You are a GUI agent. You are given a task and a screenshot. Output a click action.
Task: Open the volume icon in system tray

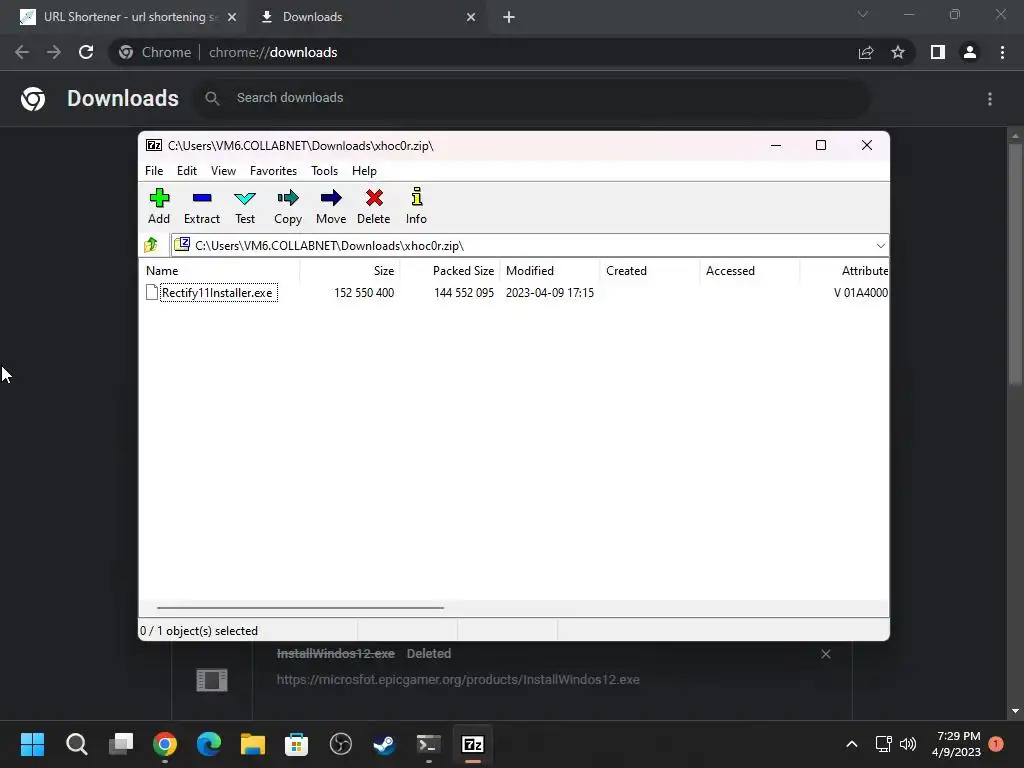tap(908, 744)
